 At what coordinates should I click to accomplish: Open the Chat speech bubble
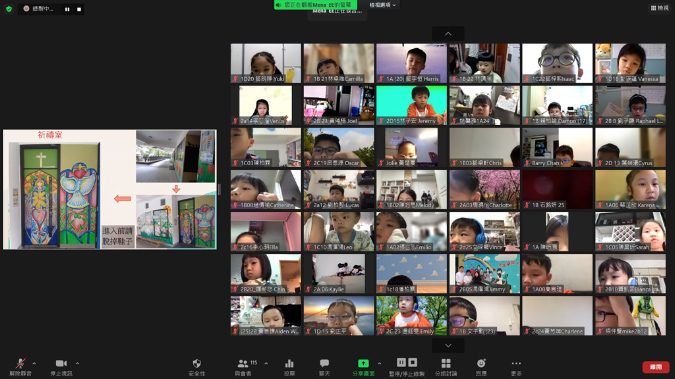point(324,367)
